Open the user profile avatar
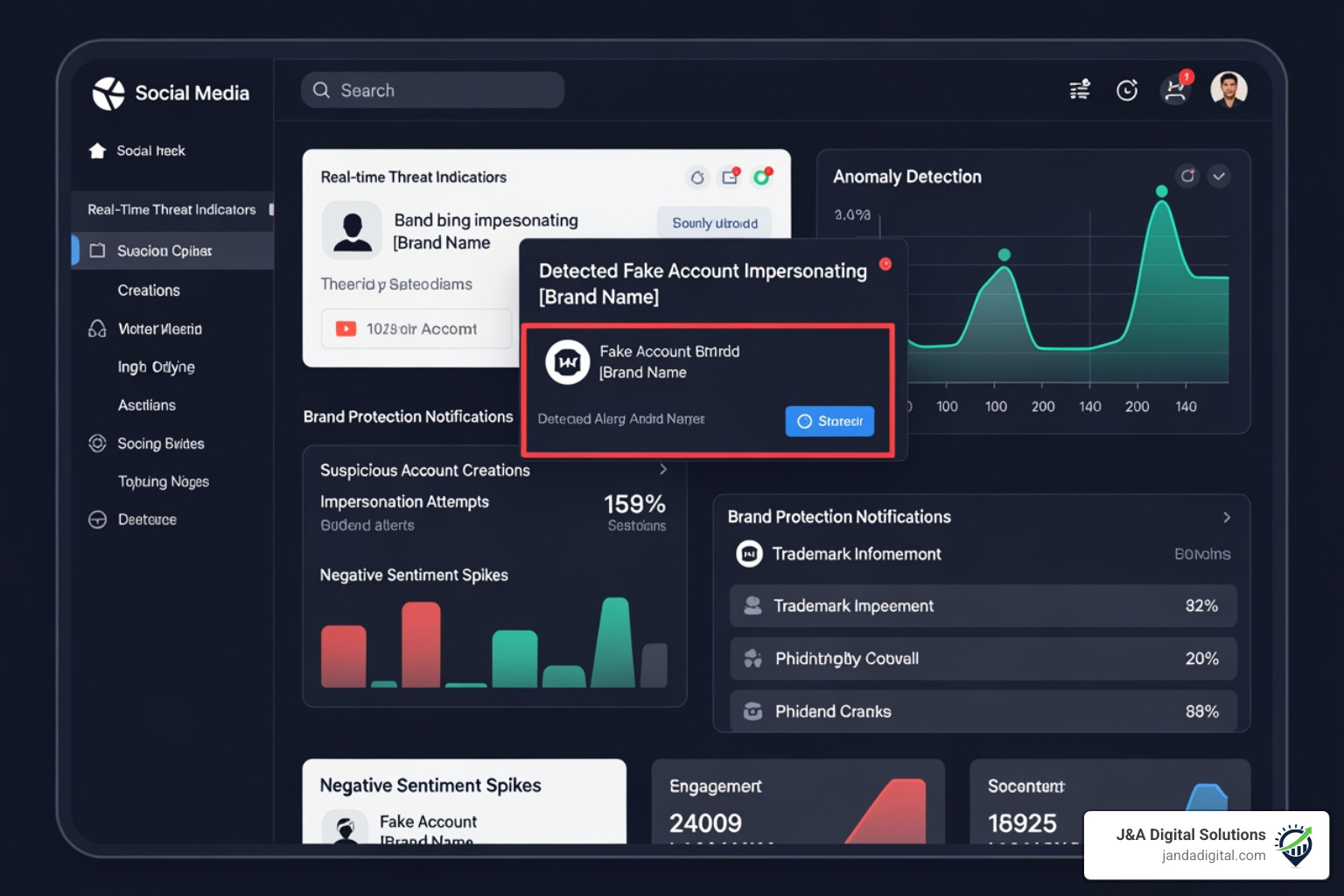 [x=1228, y=89]
